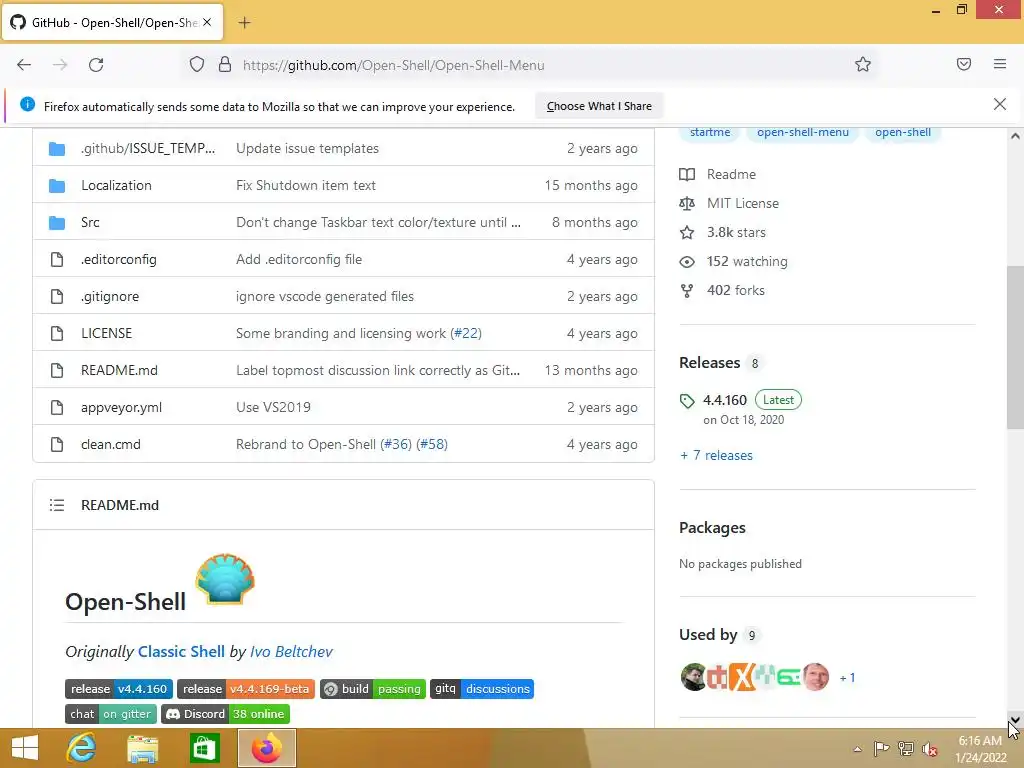View the MIT License link

(x=743, y=204)
